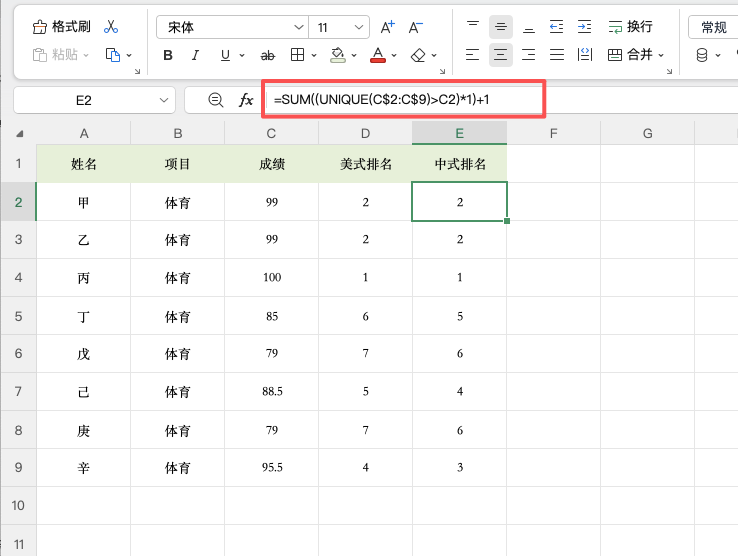Open the Underline style dropdown arrow
Viewport: 738px width, 556px height.
(242, 56)
